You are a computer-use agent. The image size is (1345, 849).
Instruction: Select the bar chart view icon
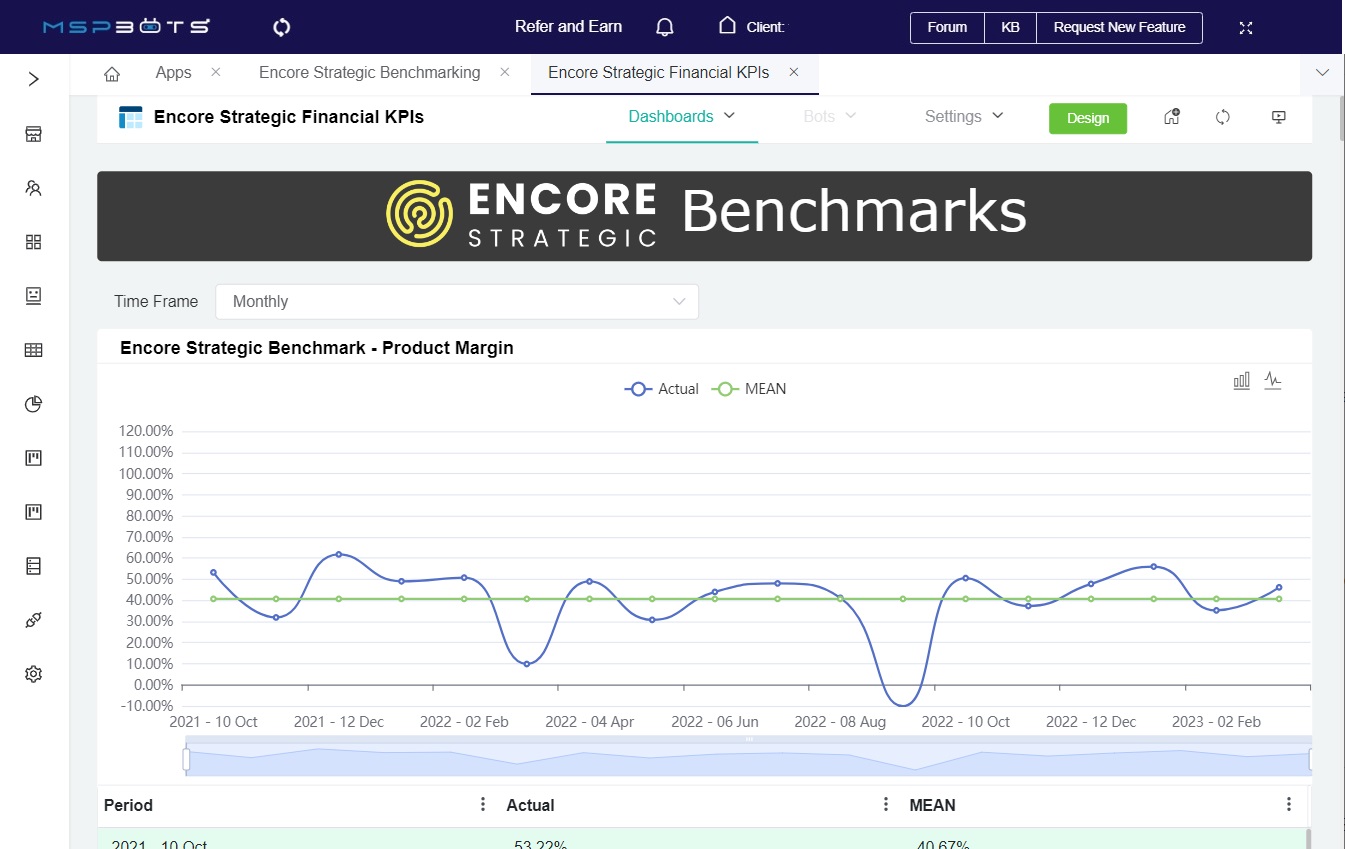pos(1241,380)
